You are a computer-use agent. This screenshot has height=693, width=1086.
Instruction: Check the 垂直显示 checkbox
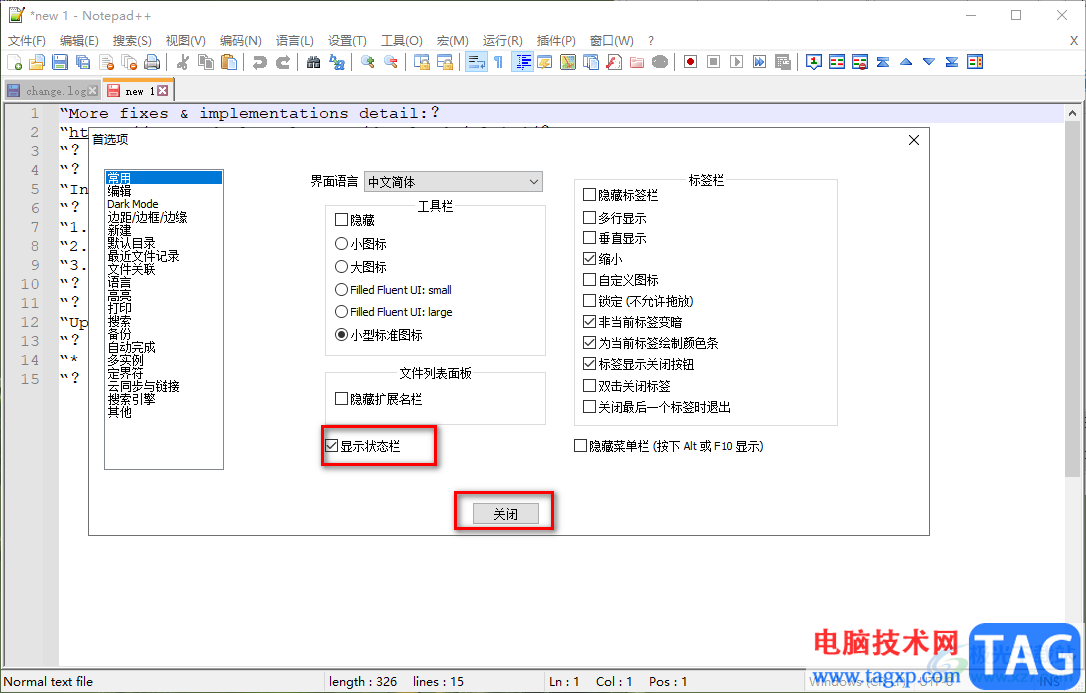click(589, 237)
